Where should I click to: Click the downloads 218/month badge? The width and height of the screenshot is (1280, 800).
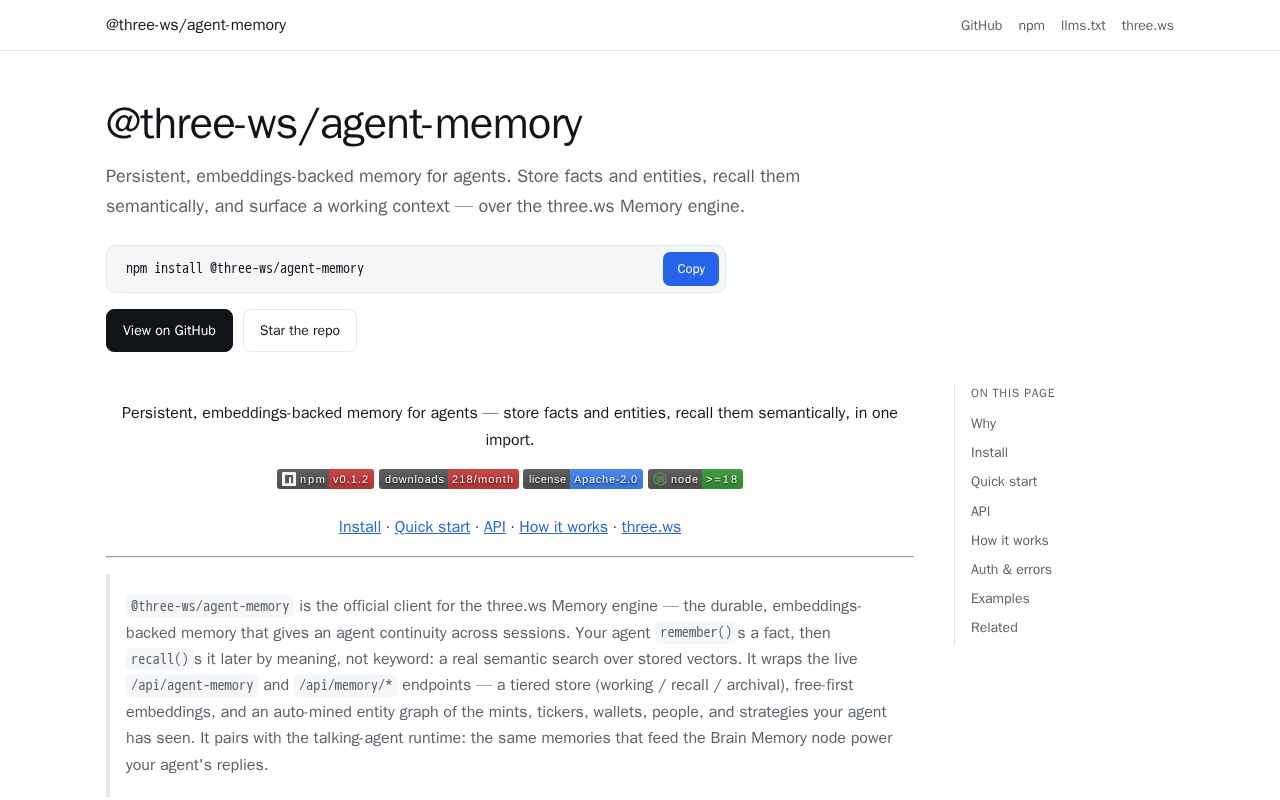(449, 479)
